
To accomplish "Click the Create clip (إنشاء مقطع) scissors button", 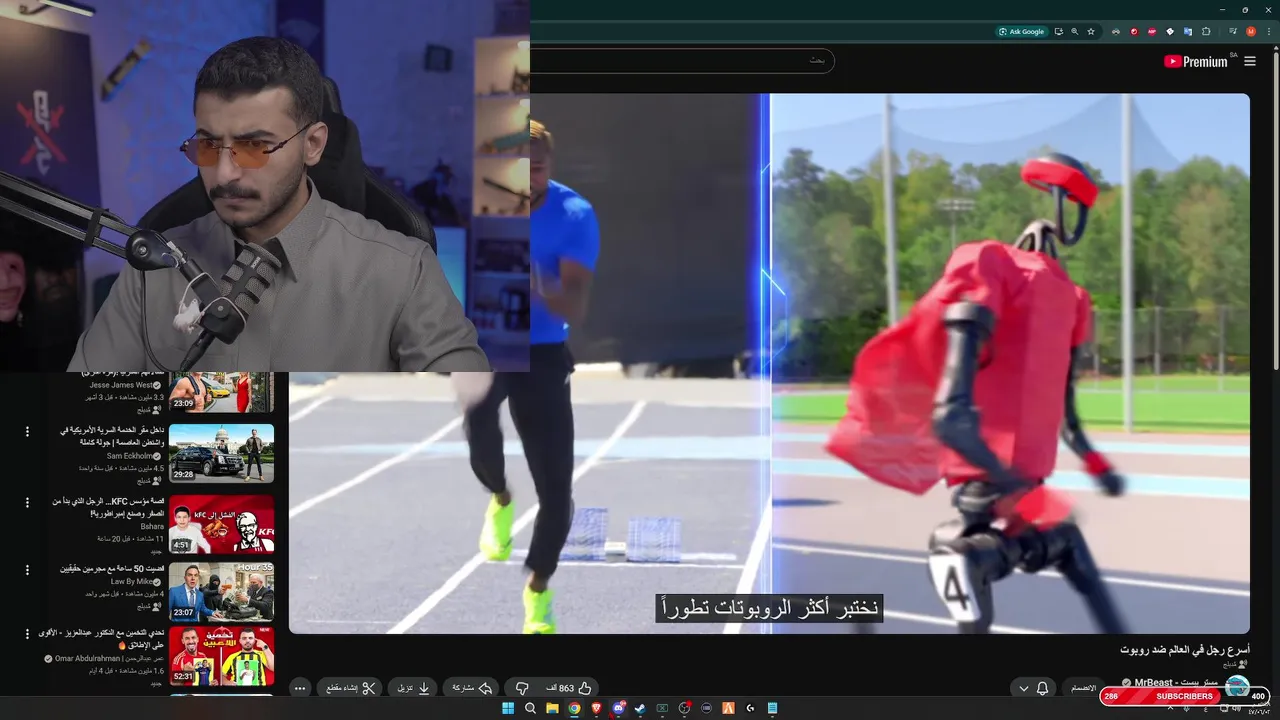I will (349, 688).
